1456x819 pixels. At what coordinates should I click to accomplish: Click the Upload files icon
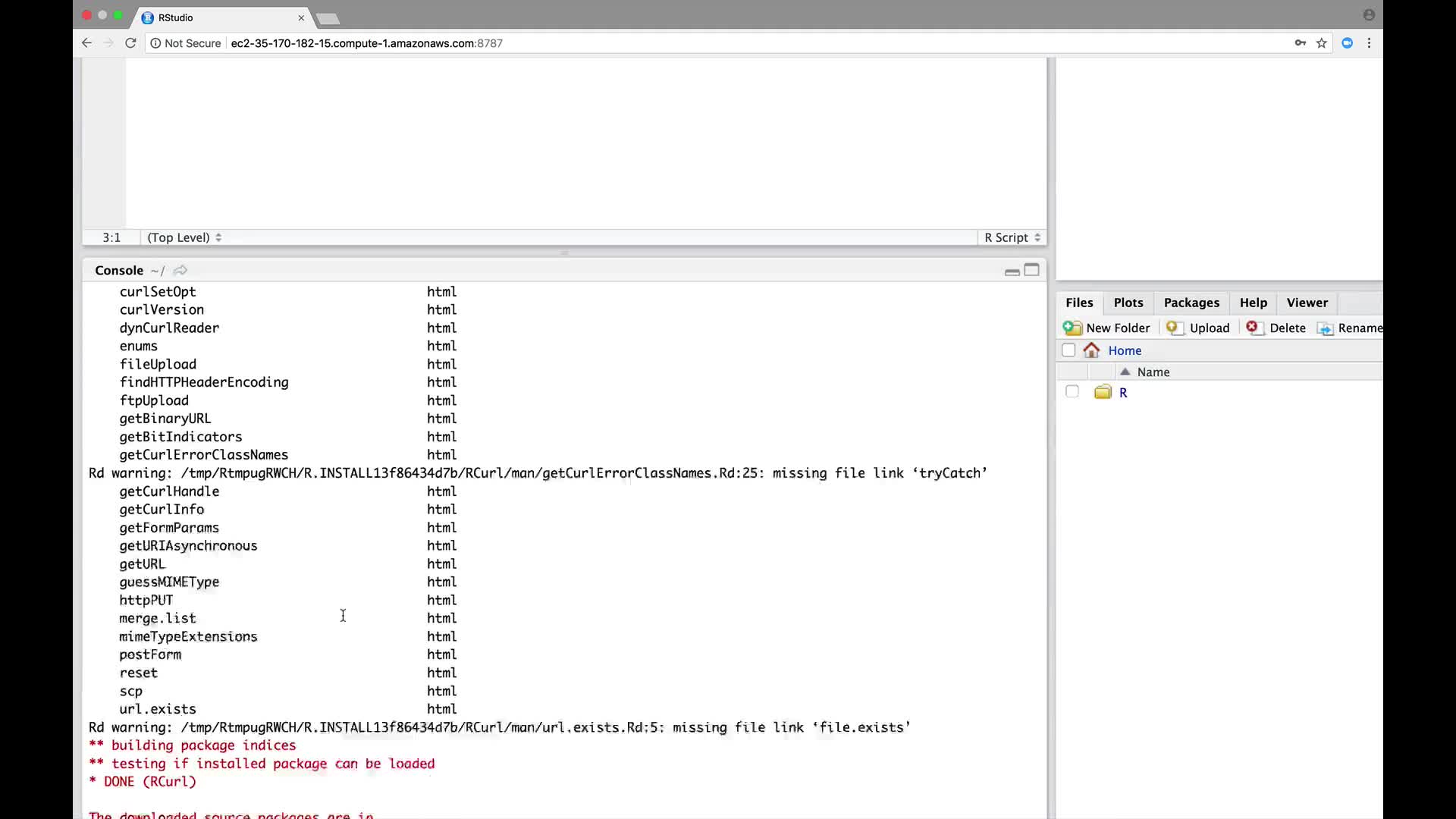pos(1174,328)
